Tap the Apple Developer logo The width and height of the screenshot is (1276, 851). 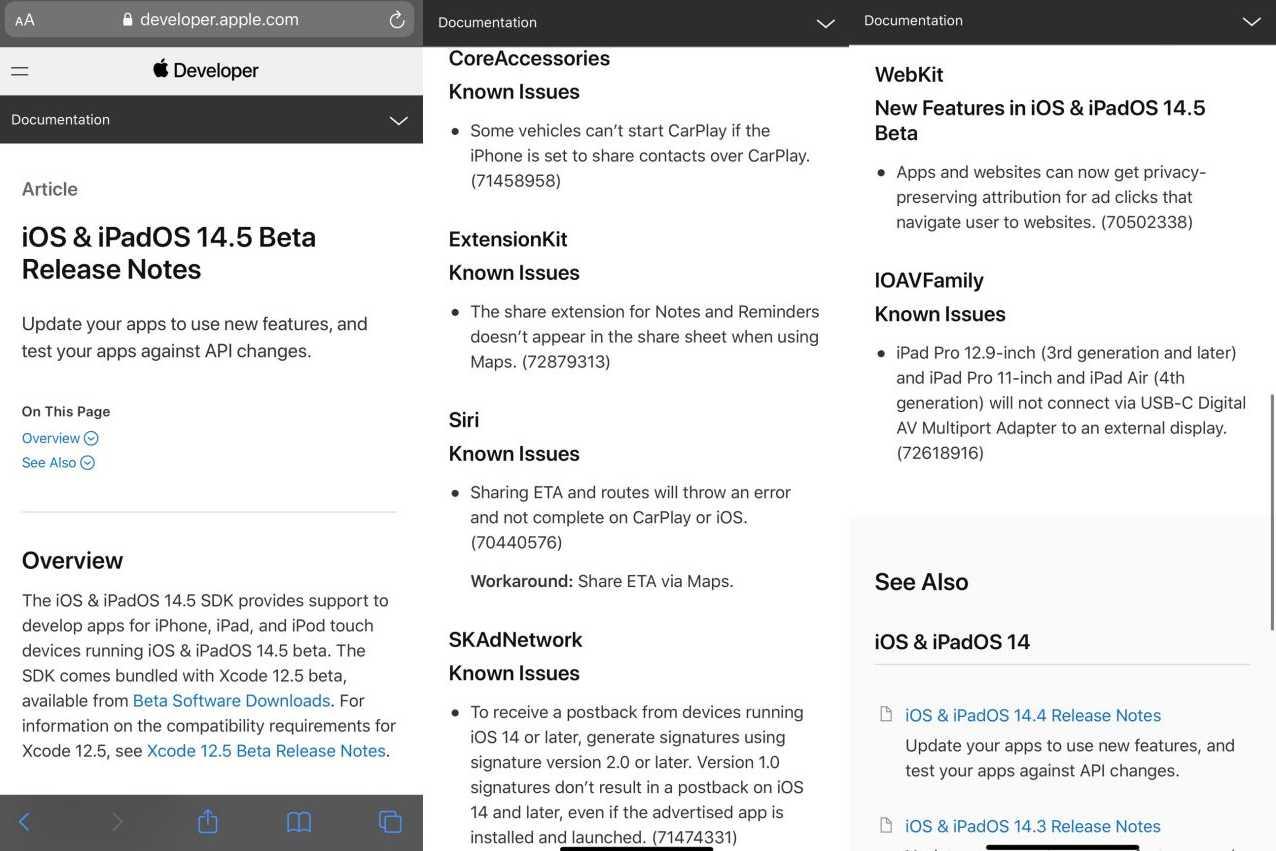click(206, 70)
